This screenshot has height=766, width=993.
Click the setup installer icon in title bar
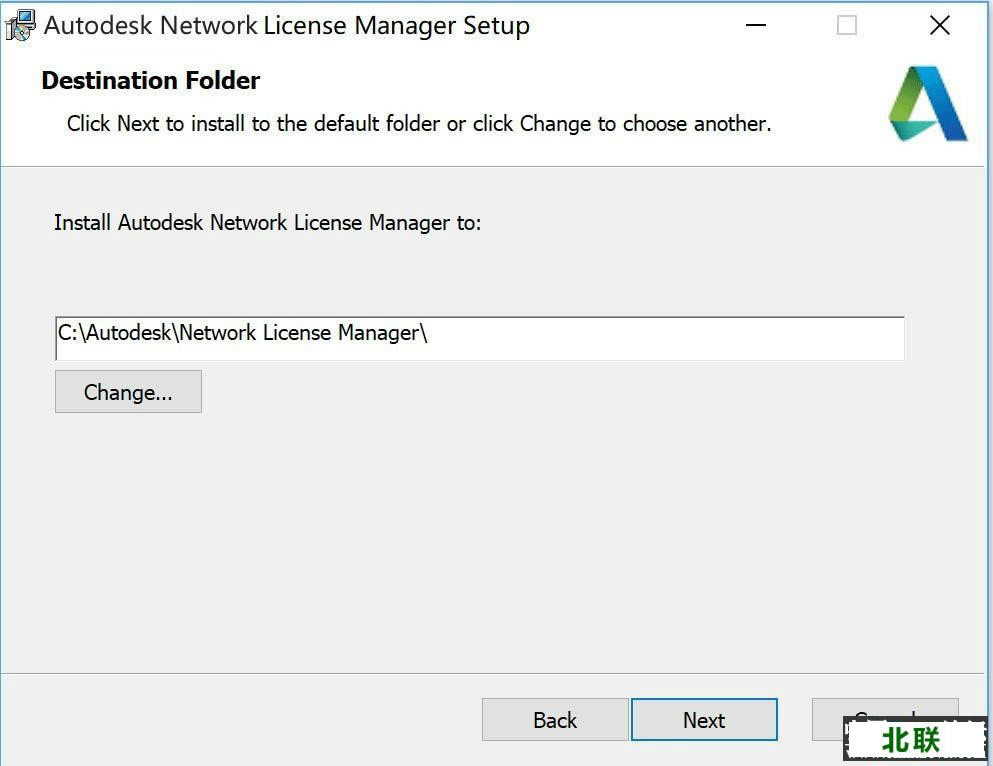tap(20, 25)
